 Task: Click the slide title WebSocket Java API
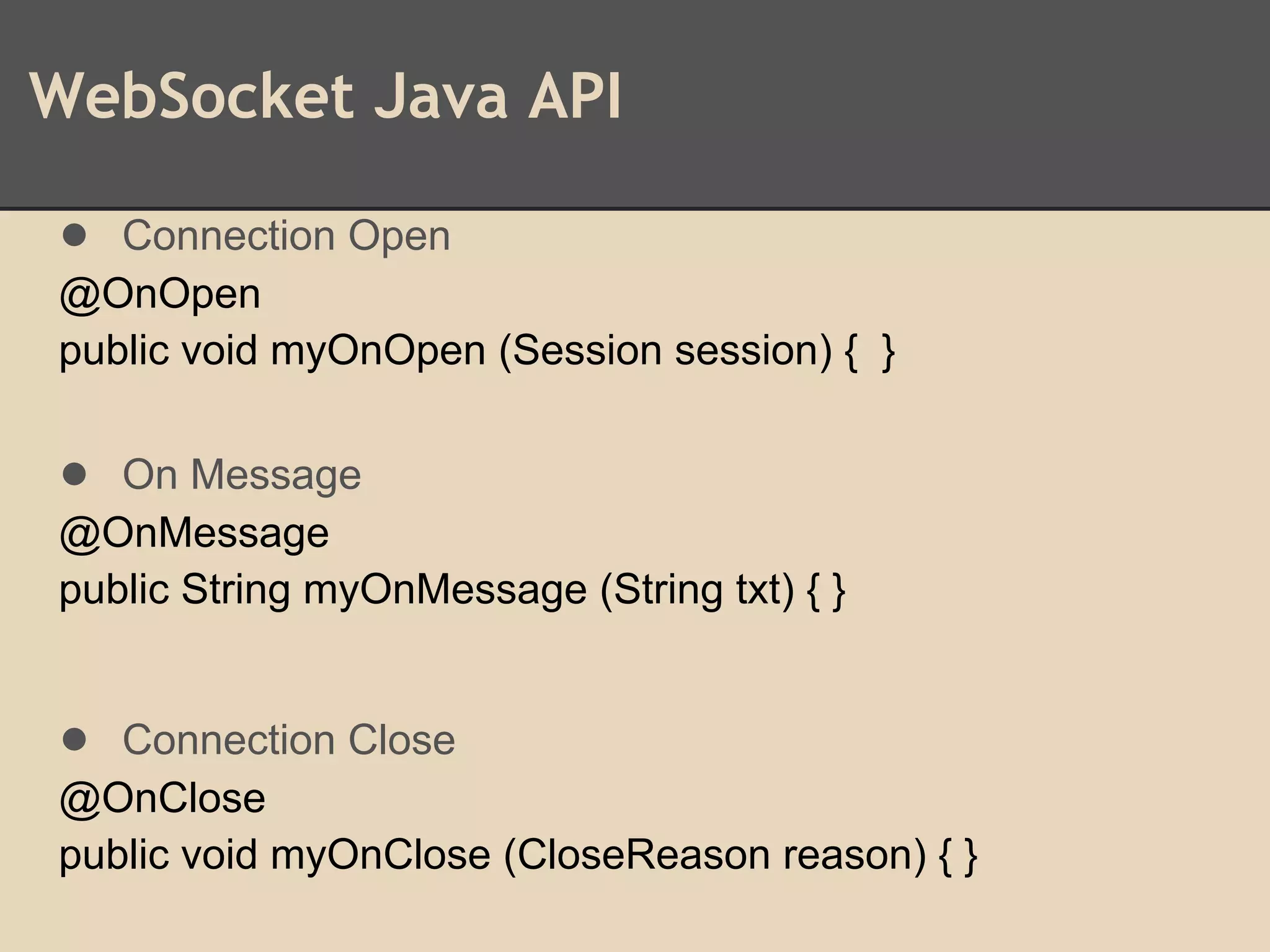(x=325, y=96)
